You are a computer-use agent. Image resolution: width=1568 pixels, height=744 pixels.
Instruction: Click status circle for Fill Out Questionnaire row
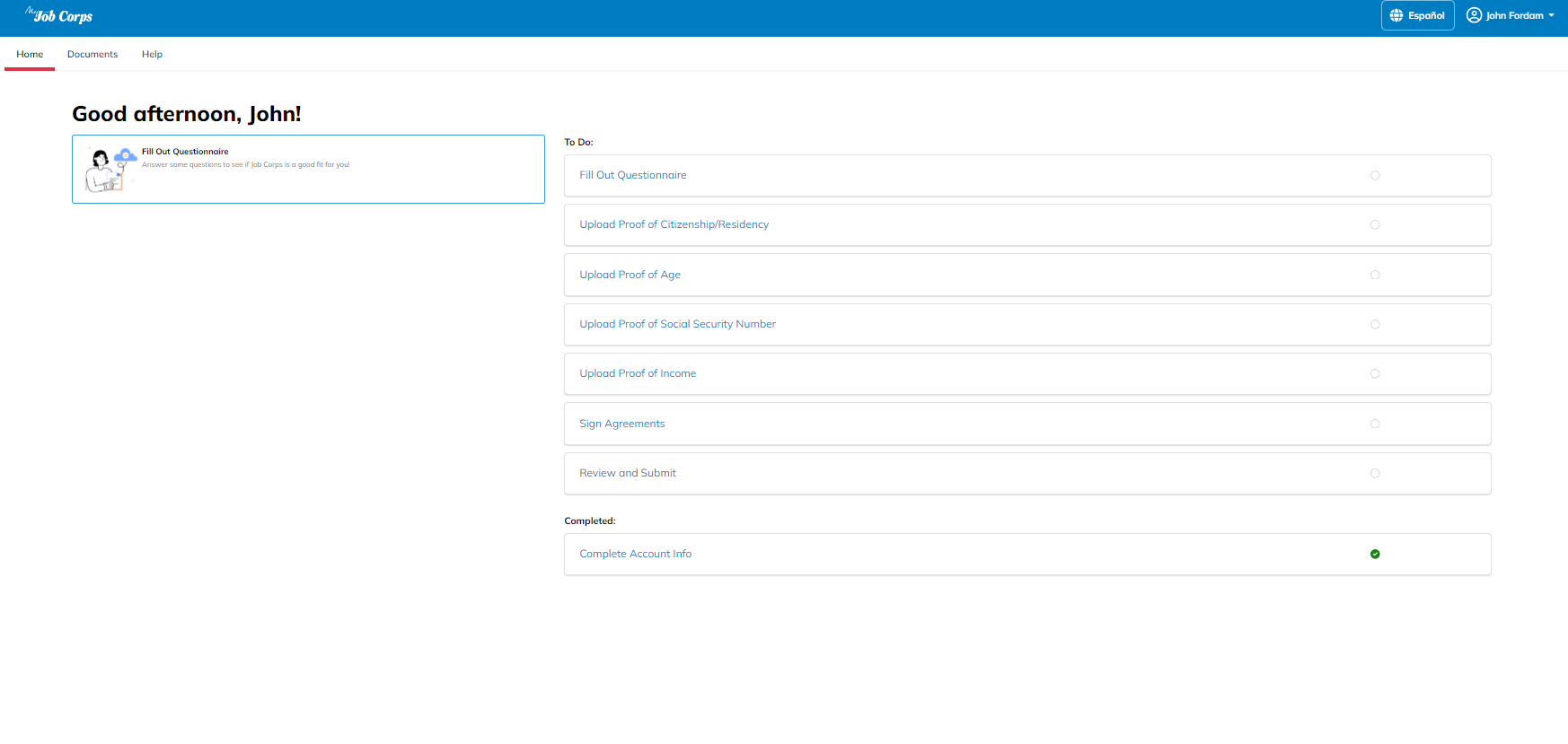pyautogui.click(x=1375, y=176)
